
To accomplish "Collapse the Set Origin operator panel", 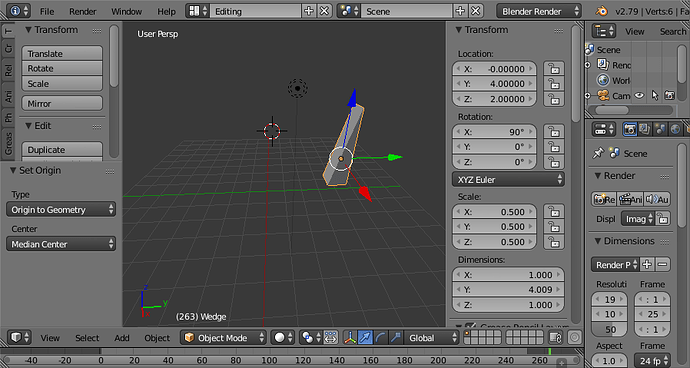I will click(x=13, y=170).
